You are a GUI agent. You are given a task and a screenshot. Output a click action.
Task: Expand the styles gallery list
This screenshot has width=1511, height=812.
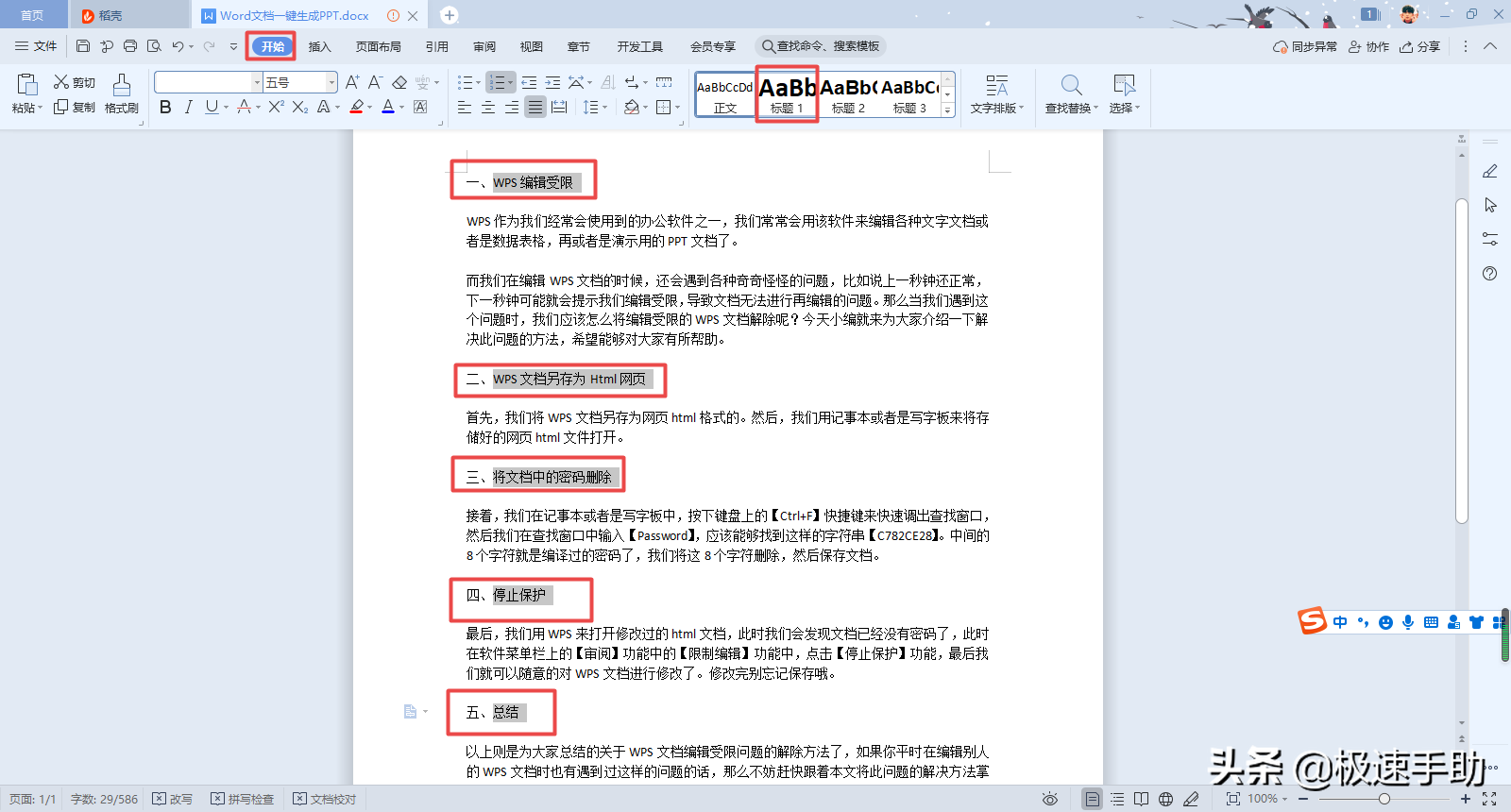(x=948, y=110)
